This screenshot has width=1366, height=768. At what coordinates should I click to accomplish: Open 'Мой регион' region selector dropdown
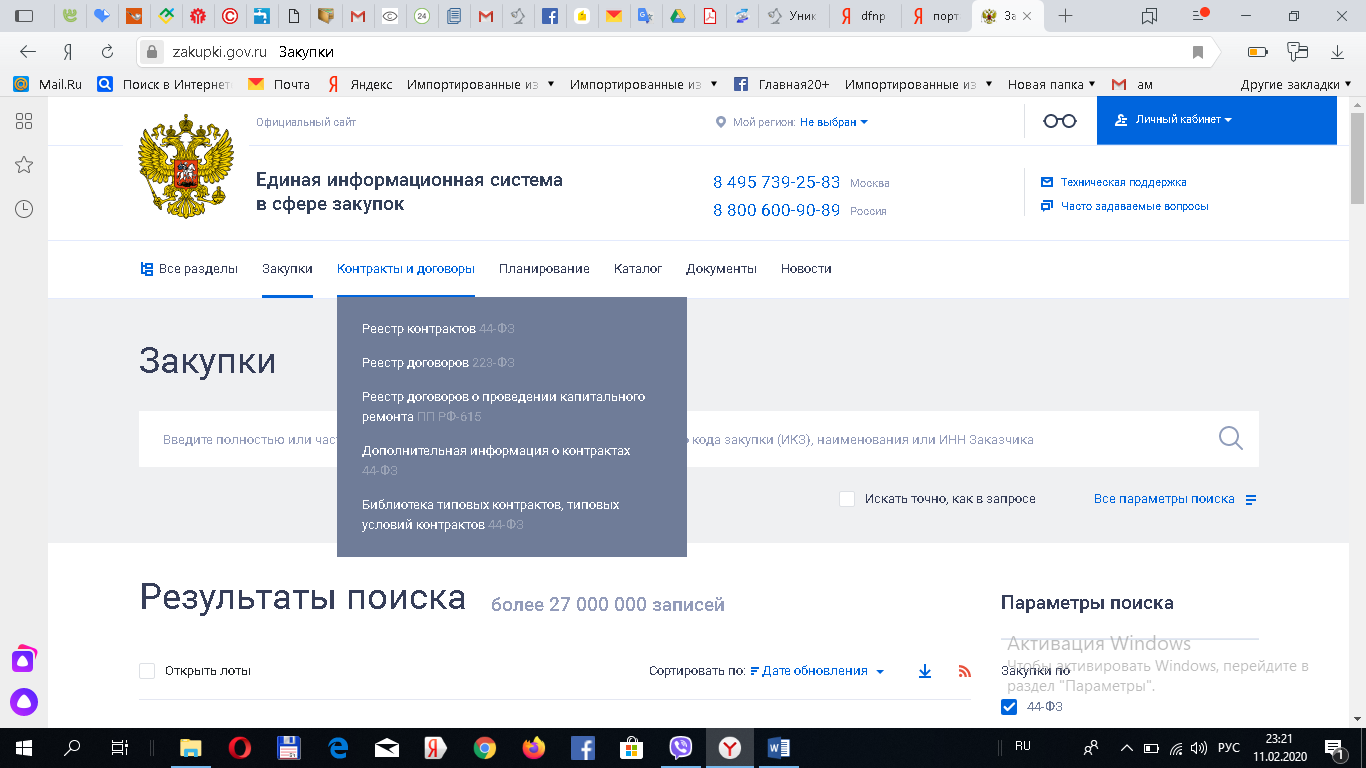tap(833, 122)
